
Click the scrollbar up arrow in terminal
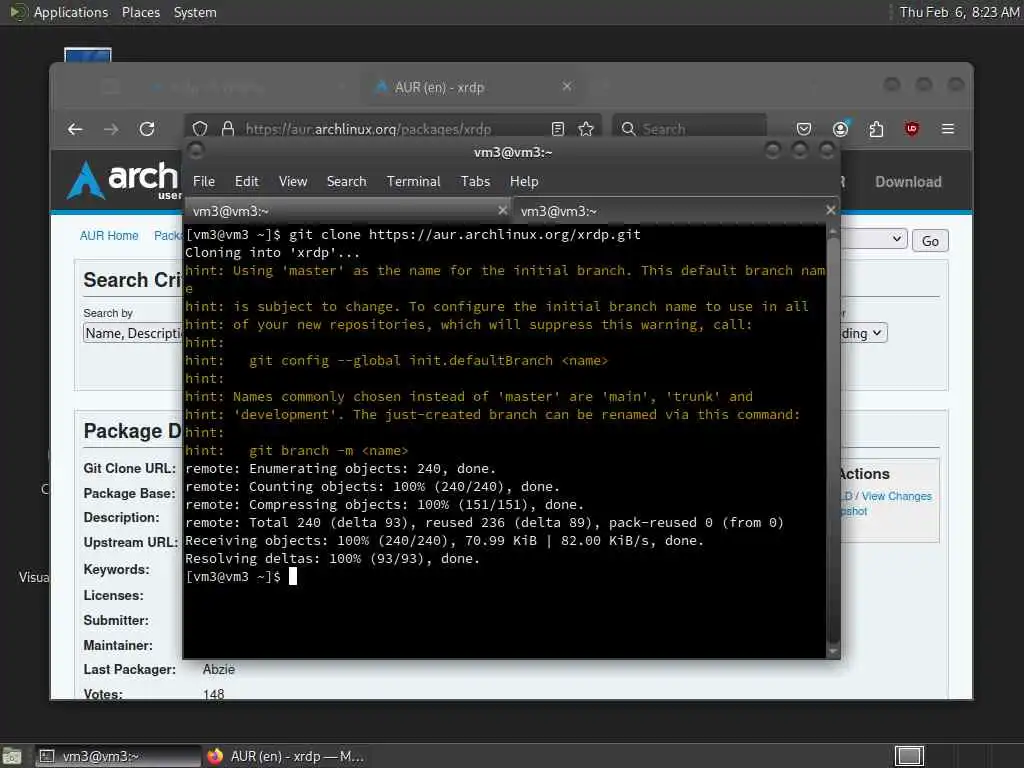coord(833,232)
